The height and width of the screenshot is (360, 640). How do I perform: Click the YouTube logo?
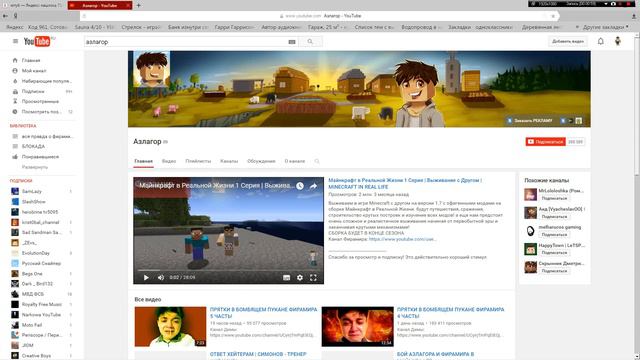click(x=37, y=41)
